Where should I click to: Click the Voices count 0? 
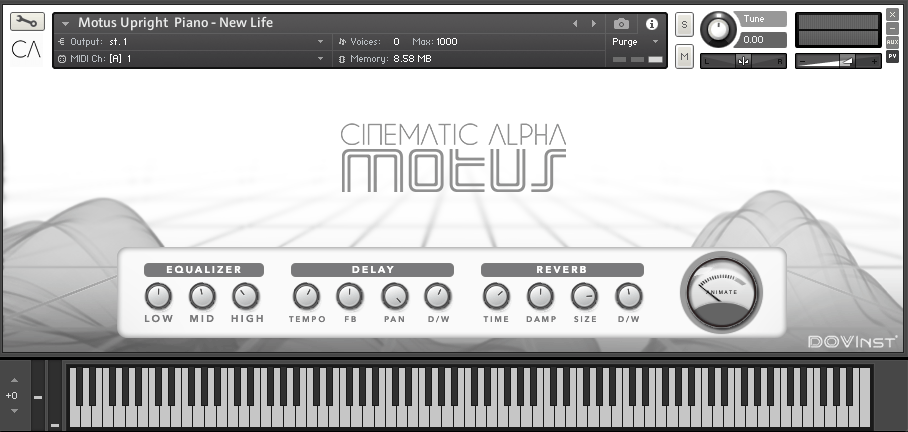click(396, 42)
